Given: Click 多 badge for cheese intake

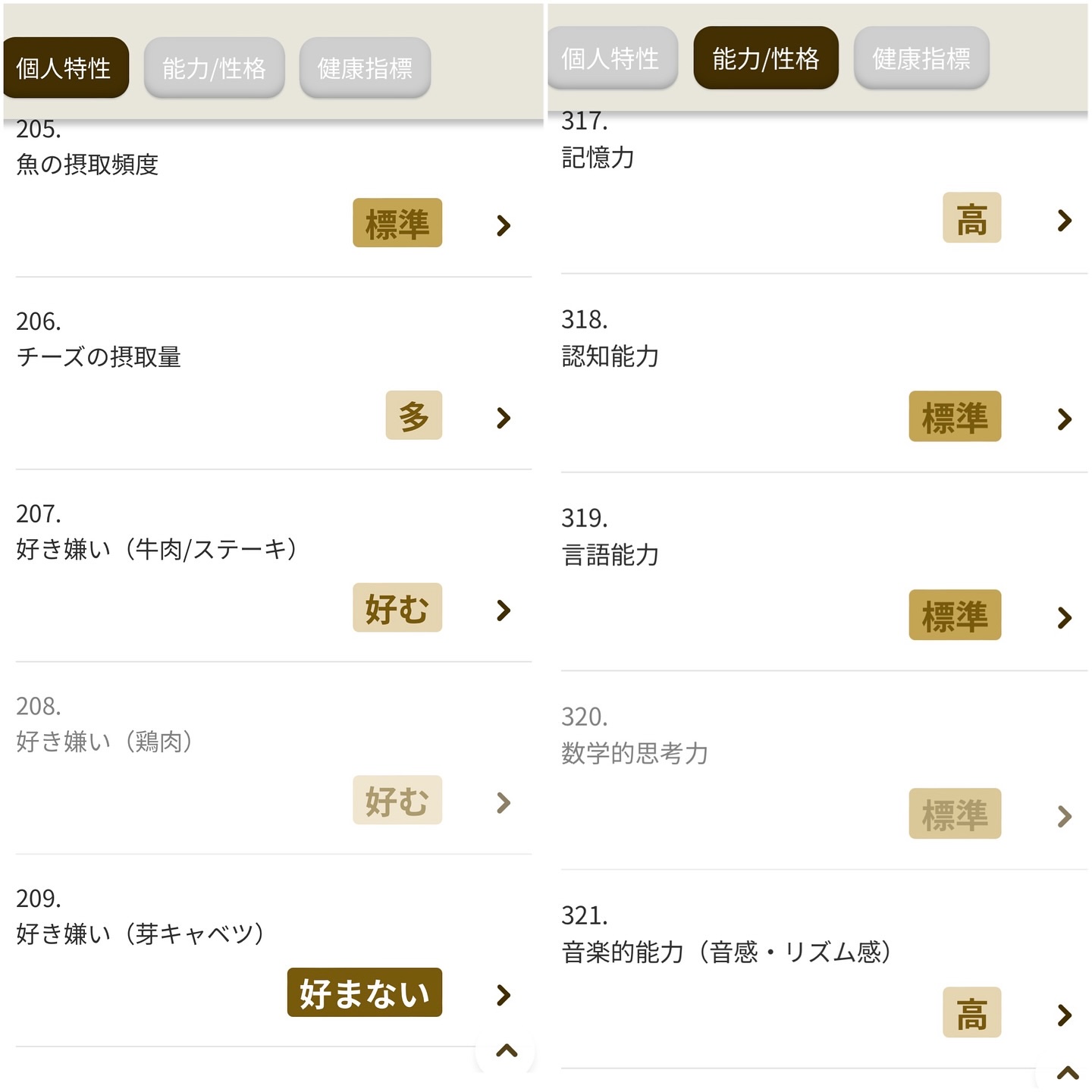Looking at the screenshot, I should (413, 416).
